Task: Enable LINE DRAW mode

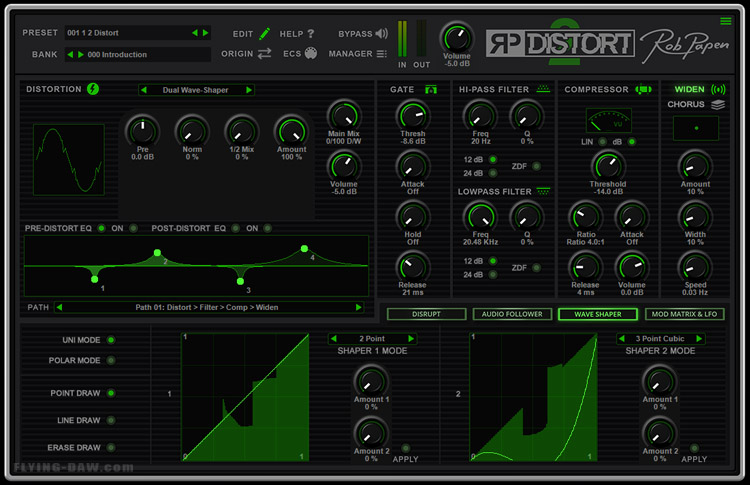Action: [x=111, y=420]
